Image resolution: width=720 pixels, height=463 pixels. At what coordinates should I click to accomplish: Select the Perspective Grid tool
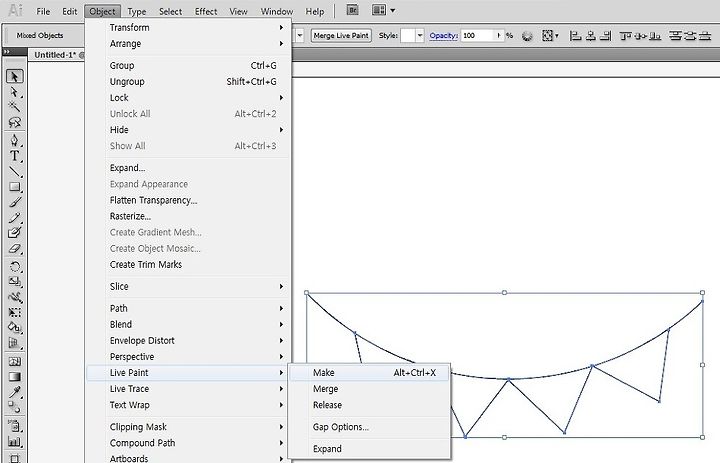[x=15, y=343]
